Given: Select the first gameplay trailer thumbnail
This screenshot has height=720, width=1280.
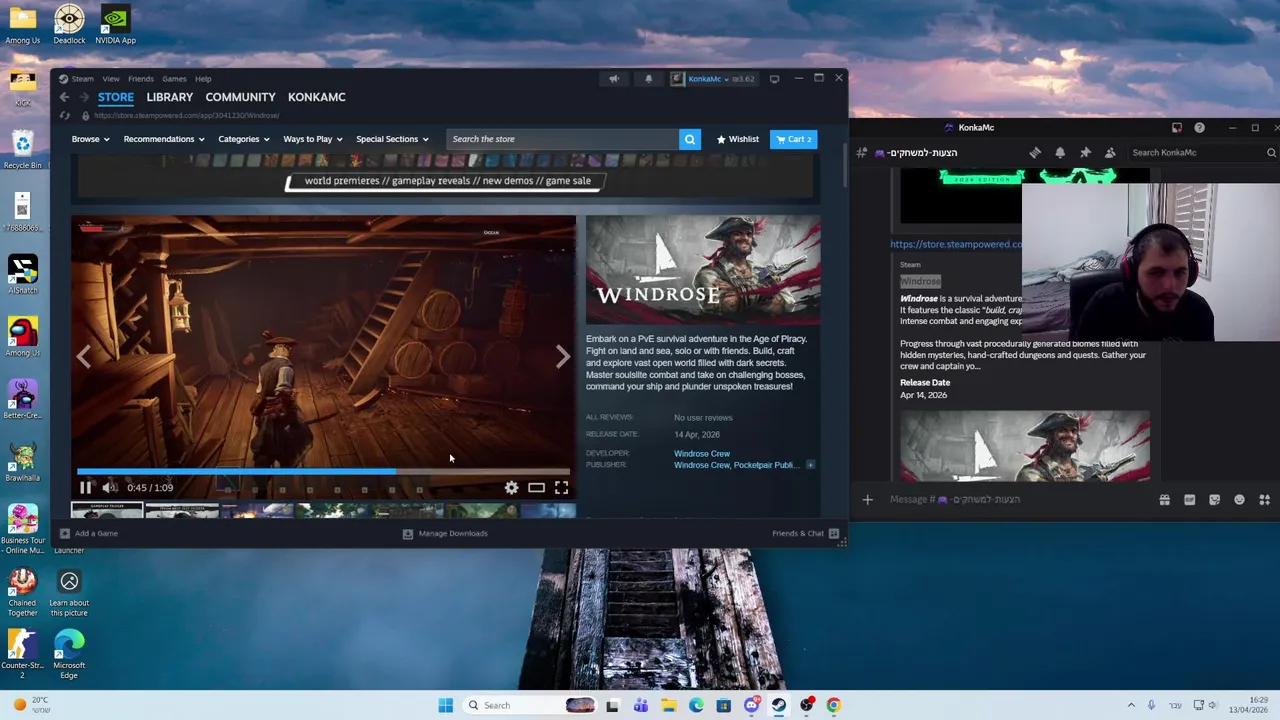Looking at the screenshot, I should (x=107, y=511).
